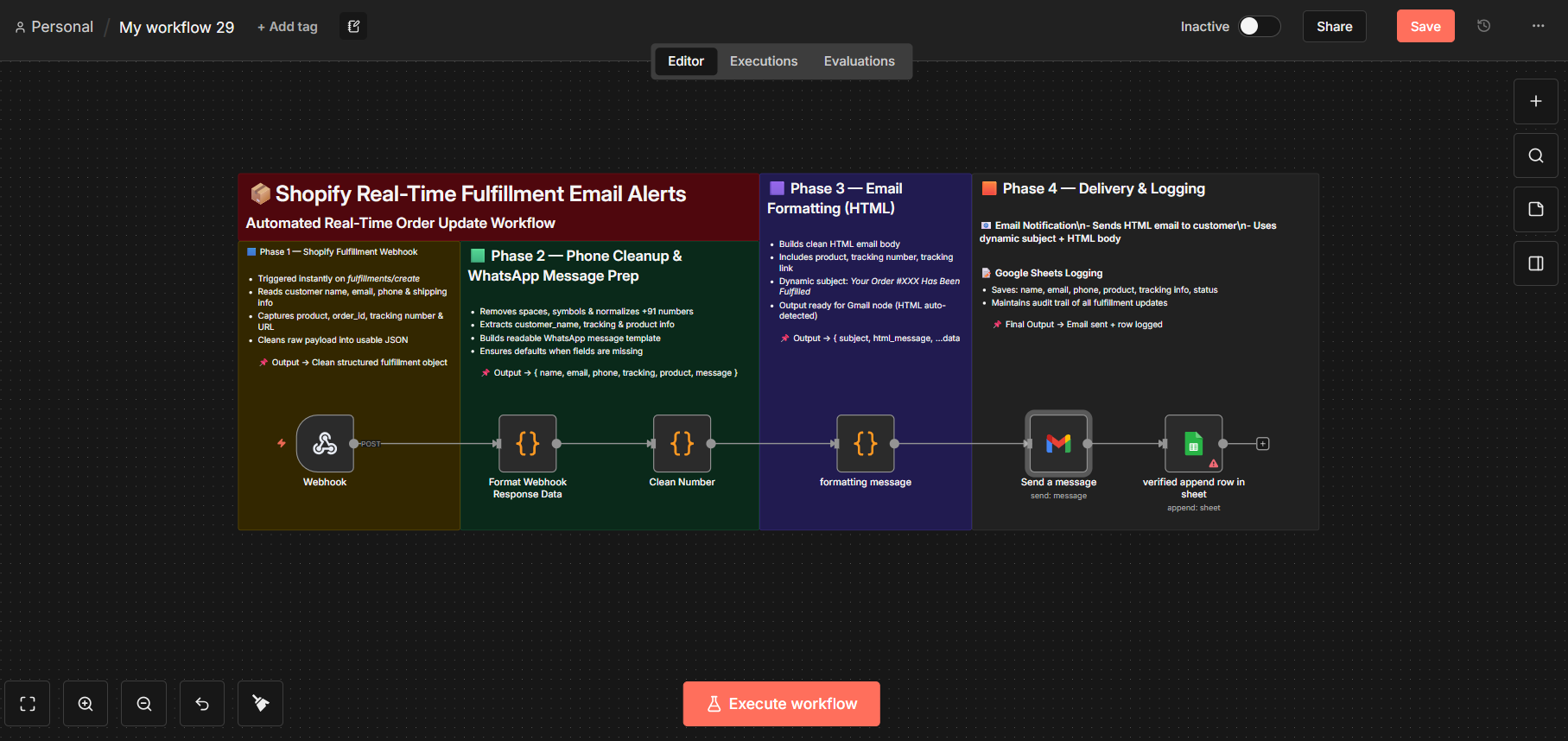
Task: Open the add node plus panel
Action: (1535, 102)
